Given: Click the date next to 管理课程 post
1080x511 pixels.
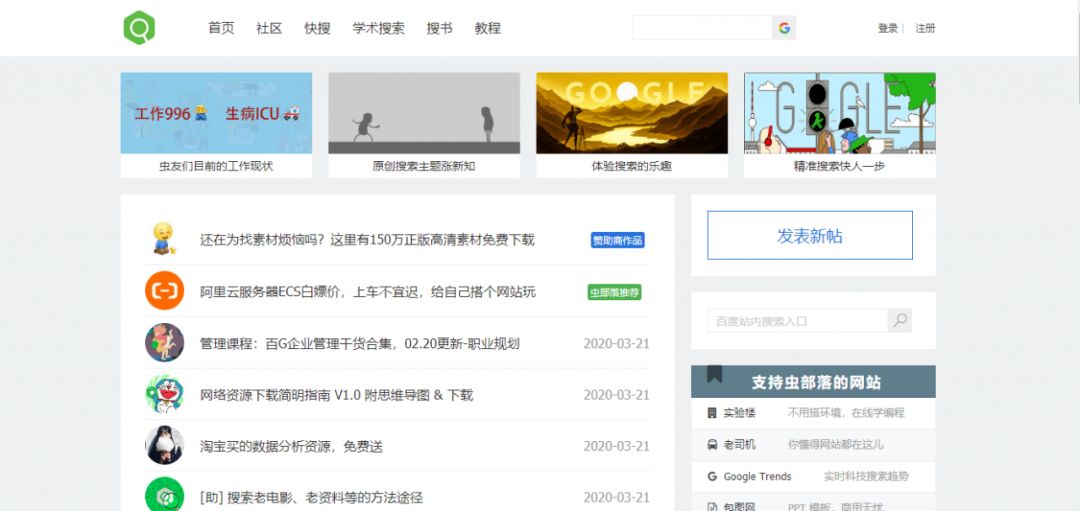Looking at the screenshot, I should pos(616,344).
